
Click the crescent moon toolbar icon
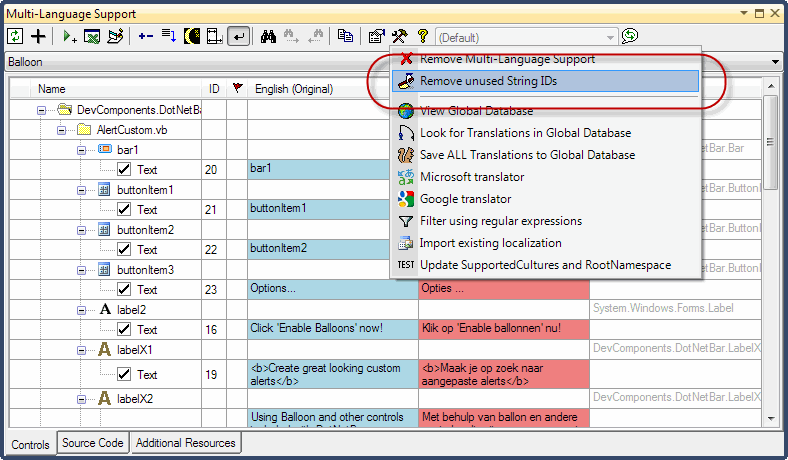point(191,36)
